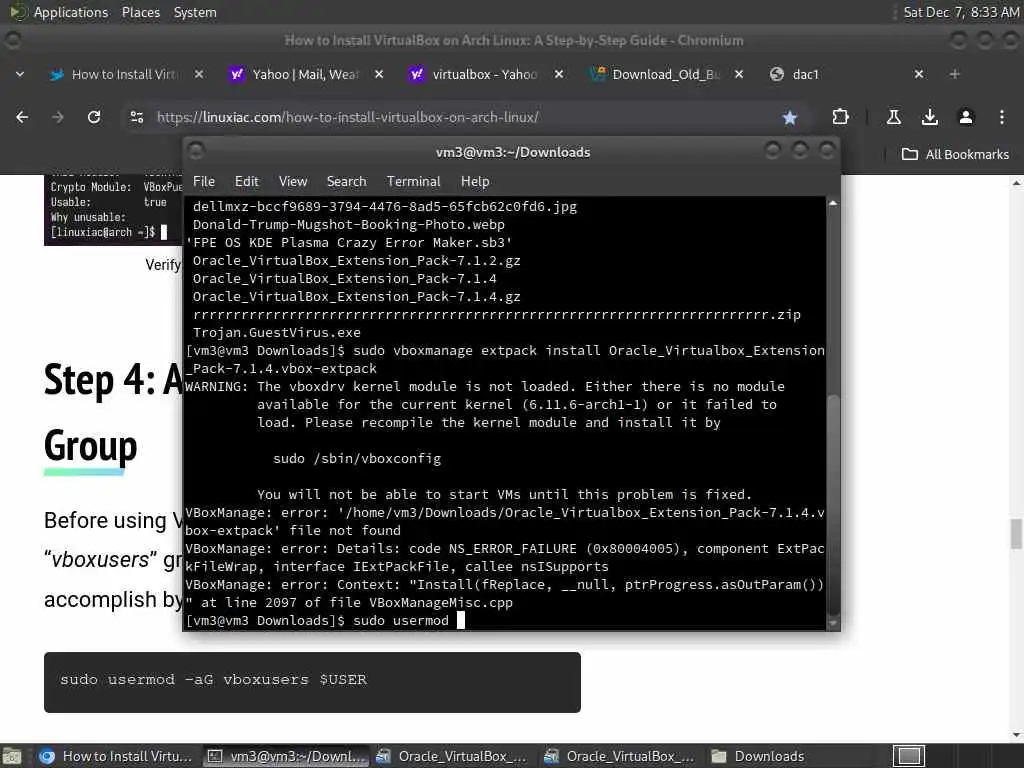Image resolution: width=1024 pixels, height=768 pixels.
Task: Click the 'sudo usermod -aG vboxusers $USER' code block
Action: (312, 682)
